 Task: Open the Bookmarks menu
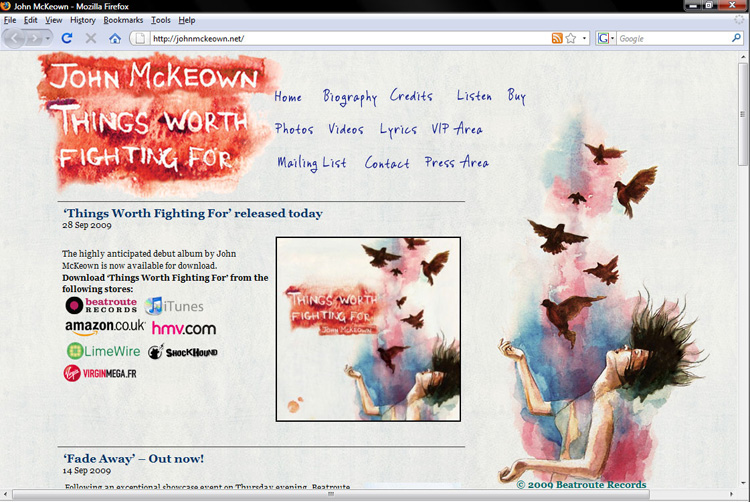[x=123, y=20]
